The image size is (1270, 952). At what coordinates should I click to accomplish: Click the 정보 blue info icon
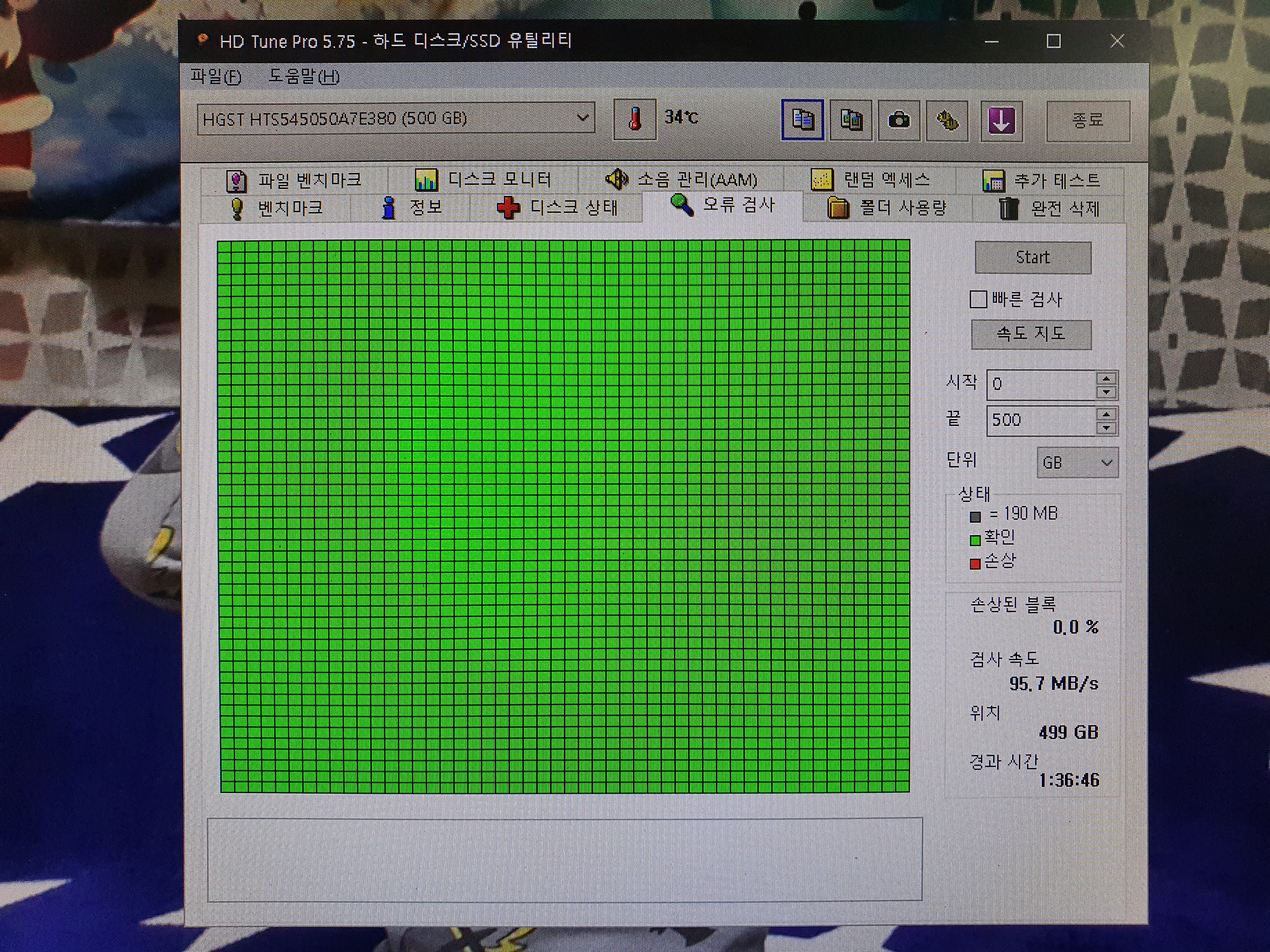click(x=389, y=208)
